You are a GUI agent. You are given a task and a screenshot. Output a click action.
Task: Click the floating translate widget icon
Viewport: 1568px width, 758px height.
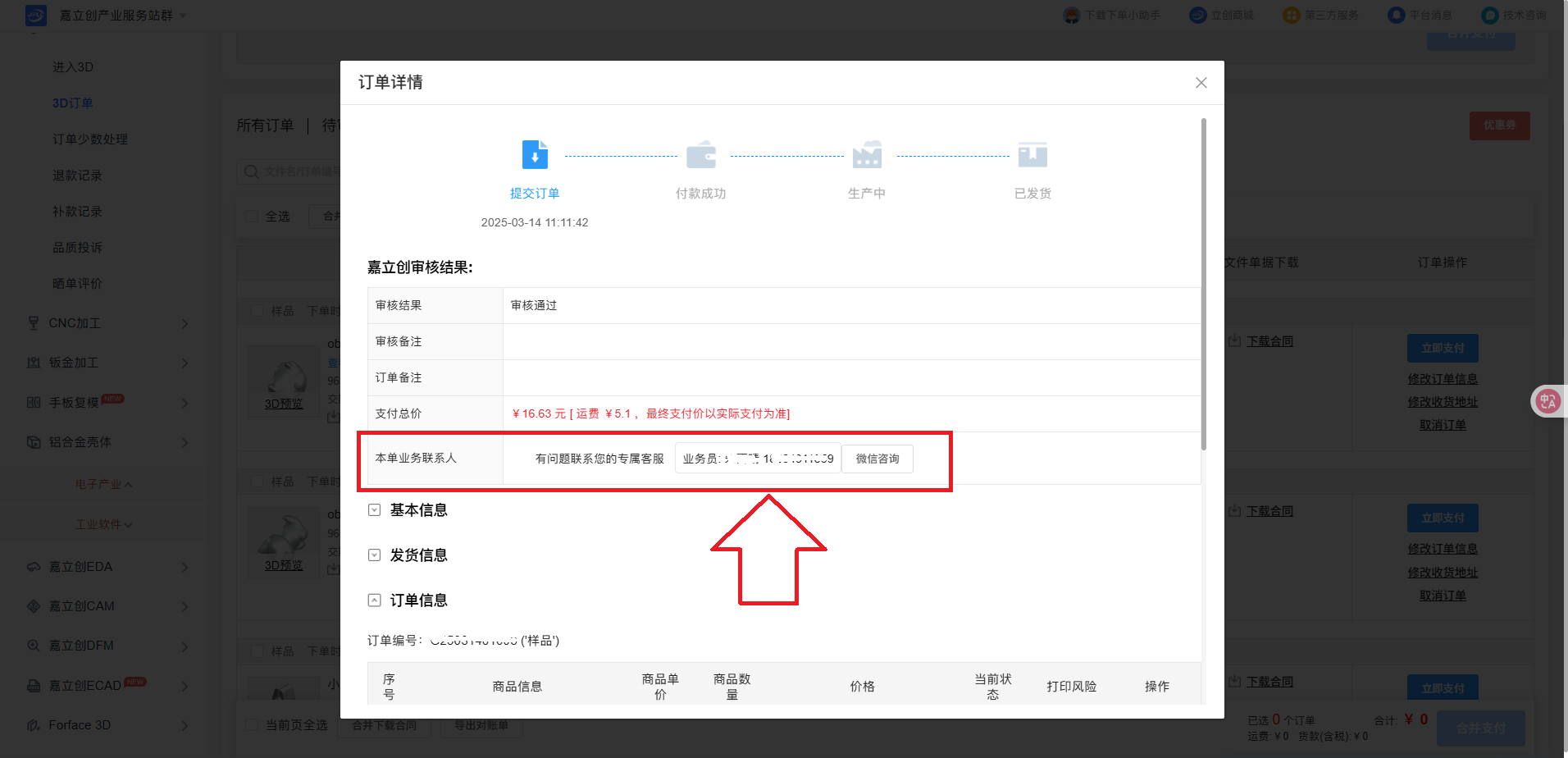point(1547,401)
